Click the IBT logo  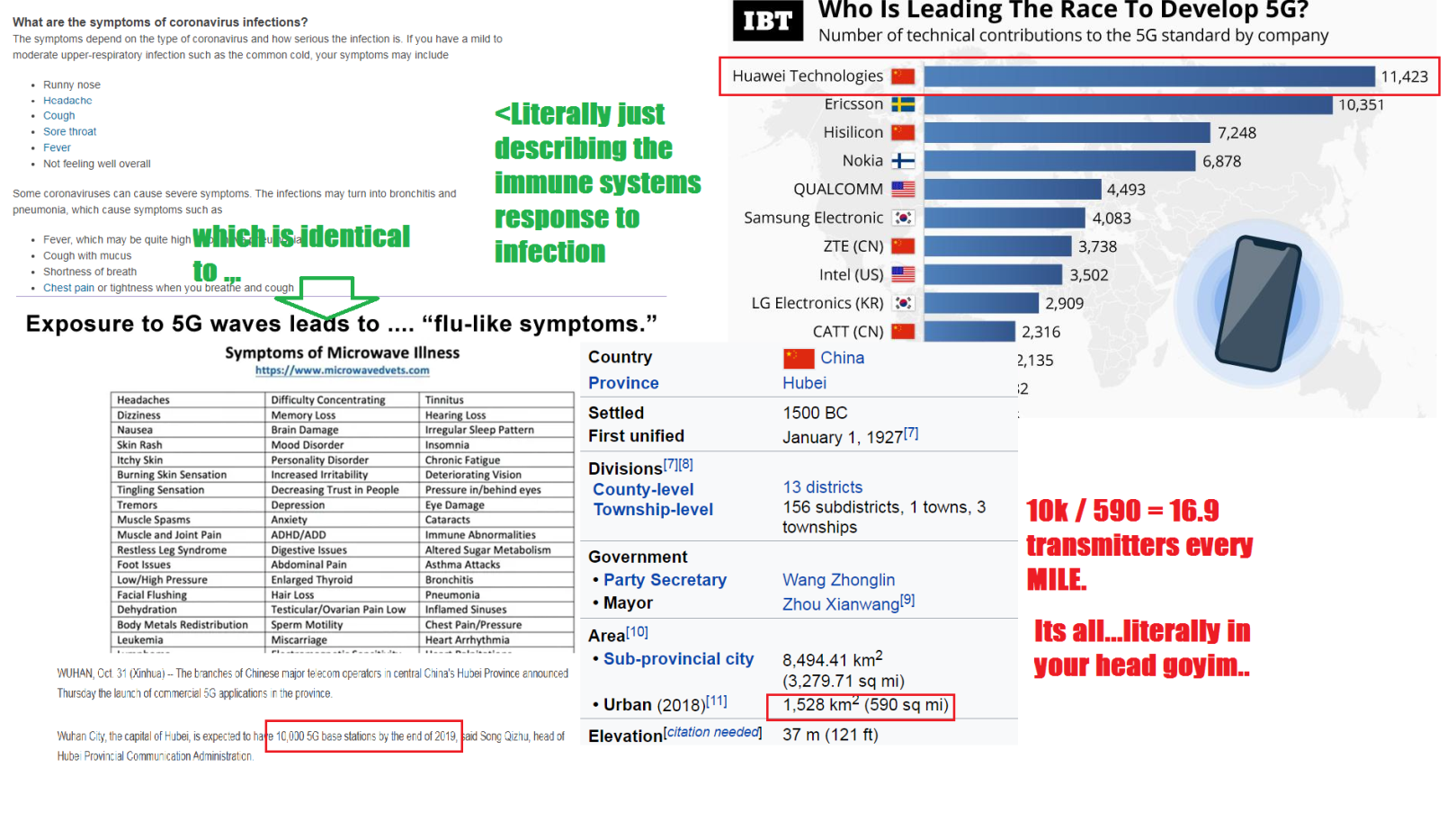pos(767,21)
